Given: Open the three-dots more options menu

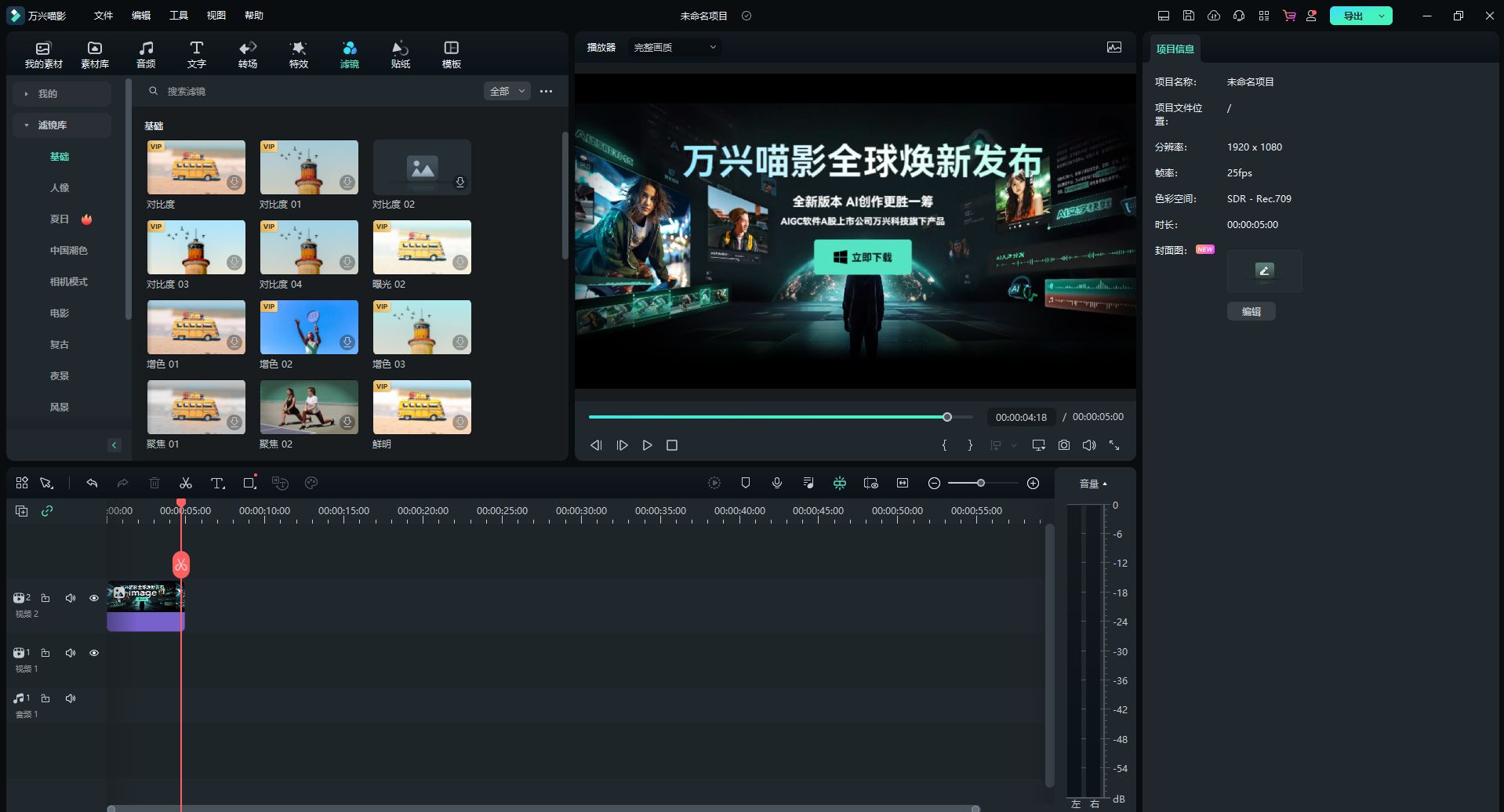Looking at the screenshot, I should (x=547, y=91).
